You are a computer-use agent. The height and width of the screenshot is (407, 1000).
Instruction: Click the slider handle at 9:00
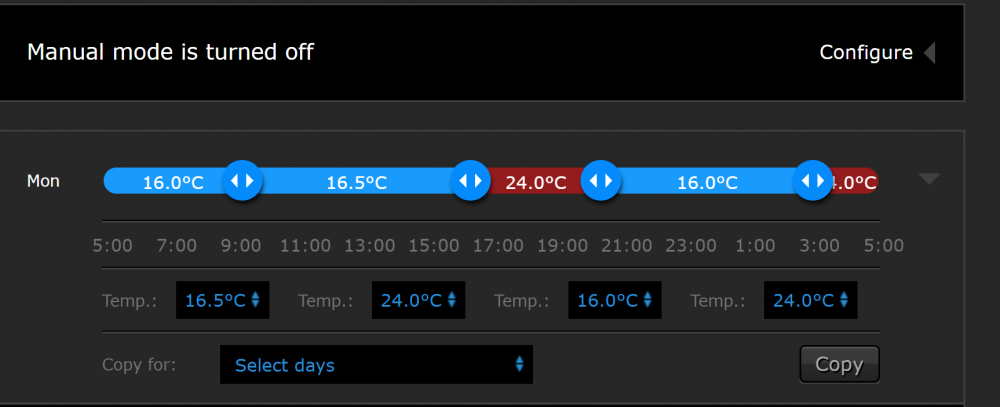click(x=242, y=181)
